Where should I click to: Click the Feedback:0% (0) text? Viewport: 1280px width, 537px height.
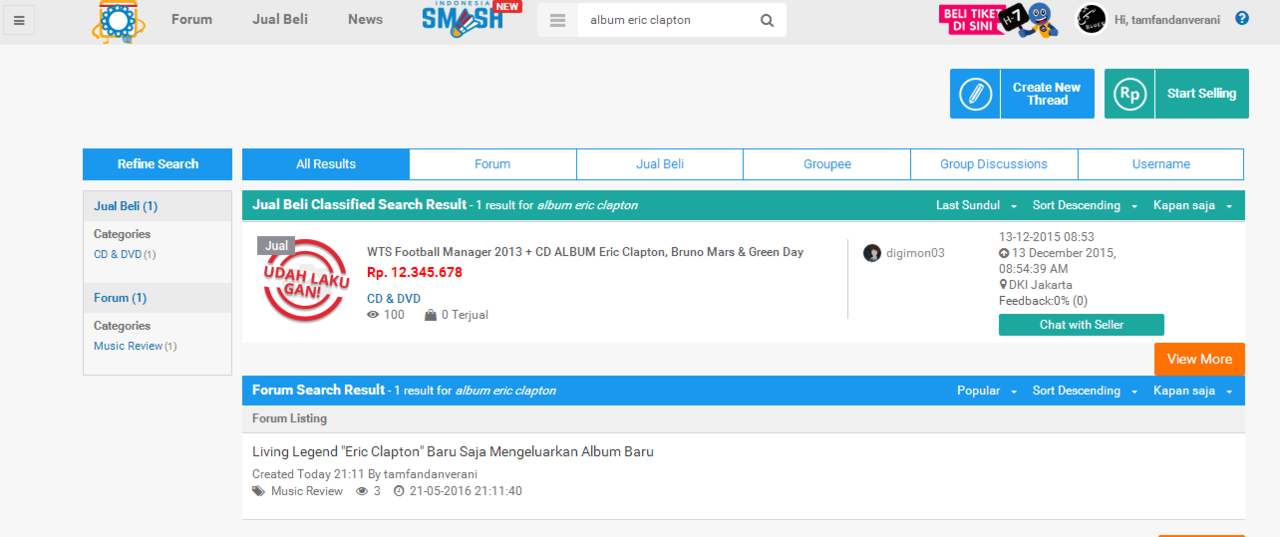coord(1043,301)
